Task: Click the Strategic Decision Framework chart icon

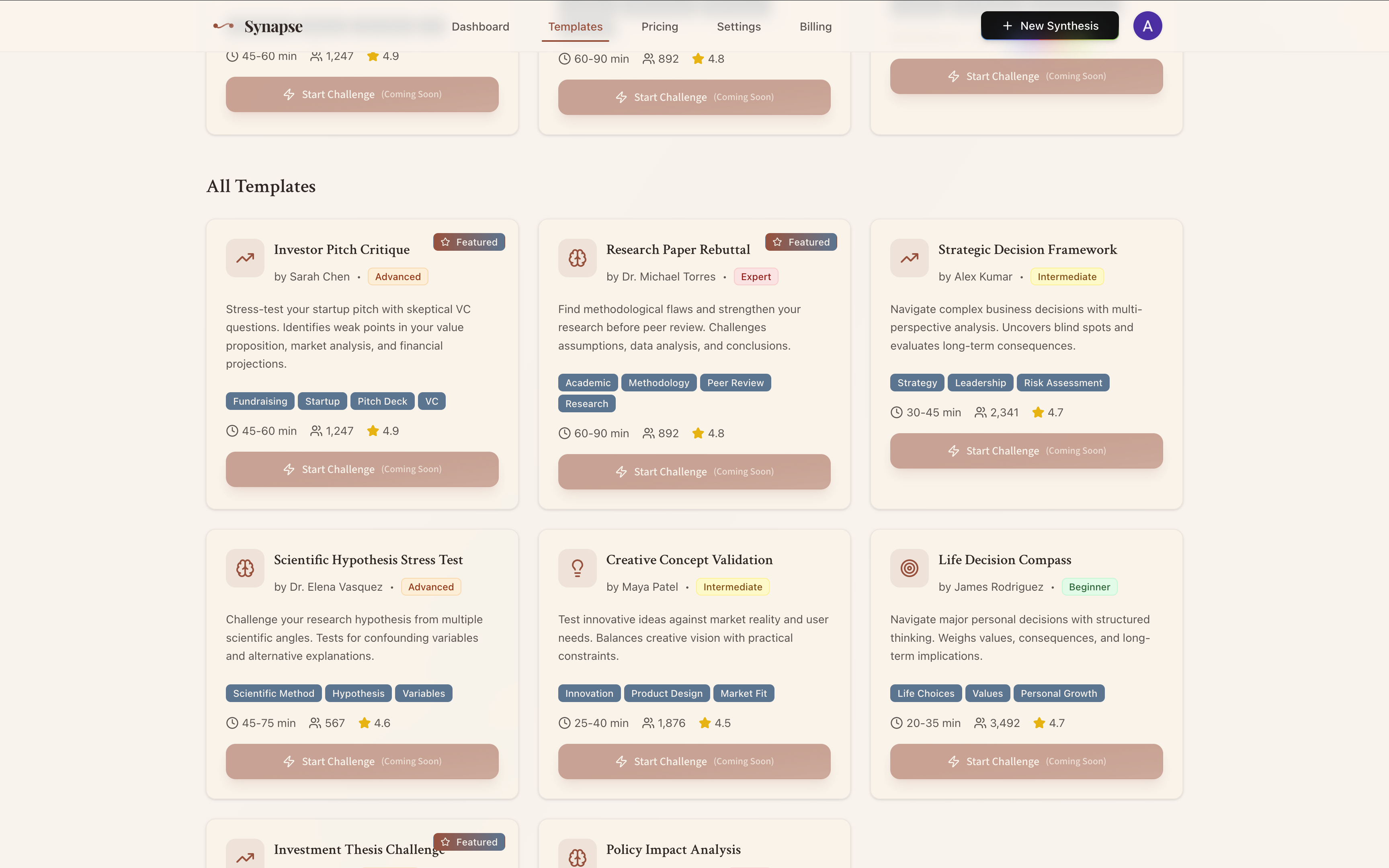Action: click(909, 258)
